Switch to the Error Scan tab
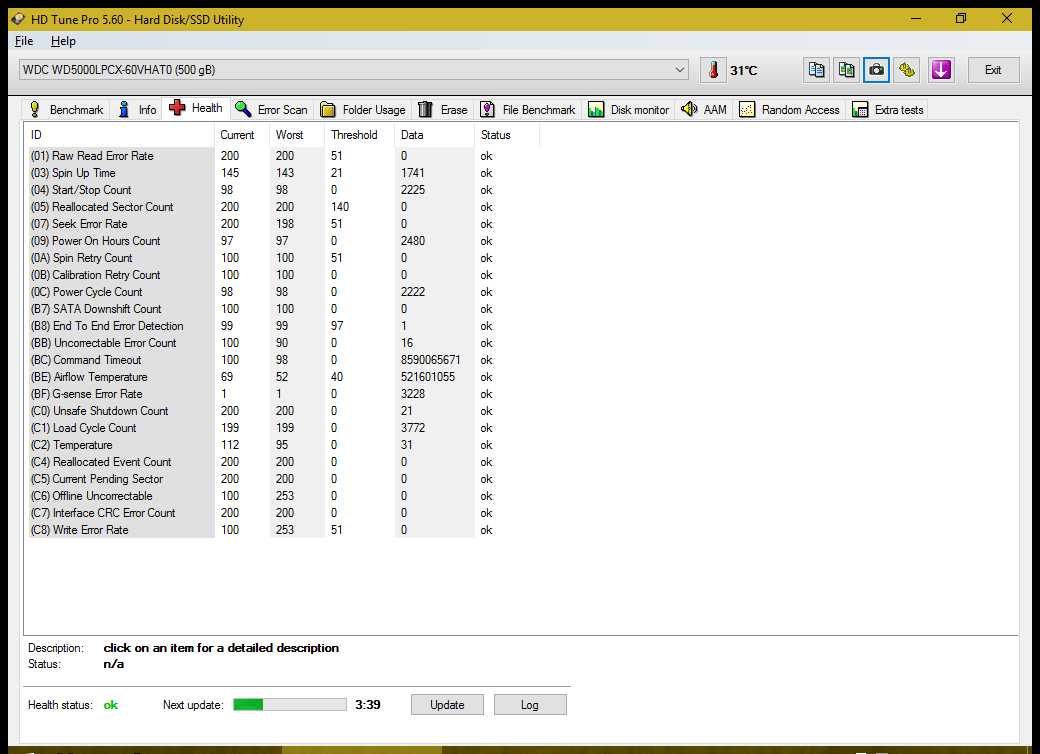 point(272,109)
